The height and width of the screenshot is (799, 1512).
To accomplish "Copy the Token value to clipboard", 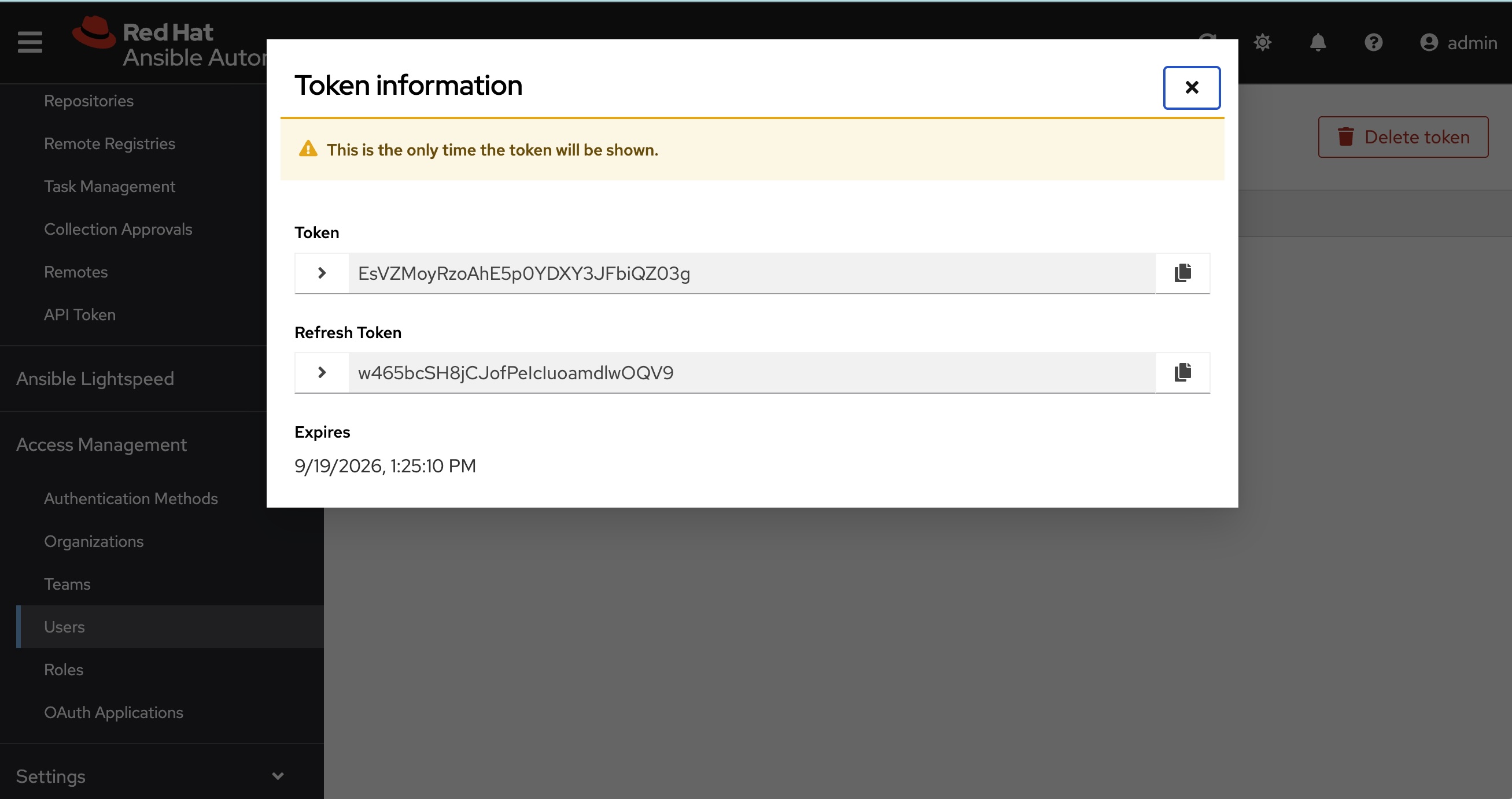I will (x=1183, y=273).
